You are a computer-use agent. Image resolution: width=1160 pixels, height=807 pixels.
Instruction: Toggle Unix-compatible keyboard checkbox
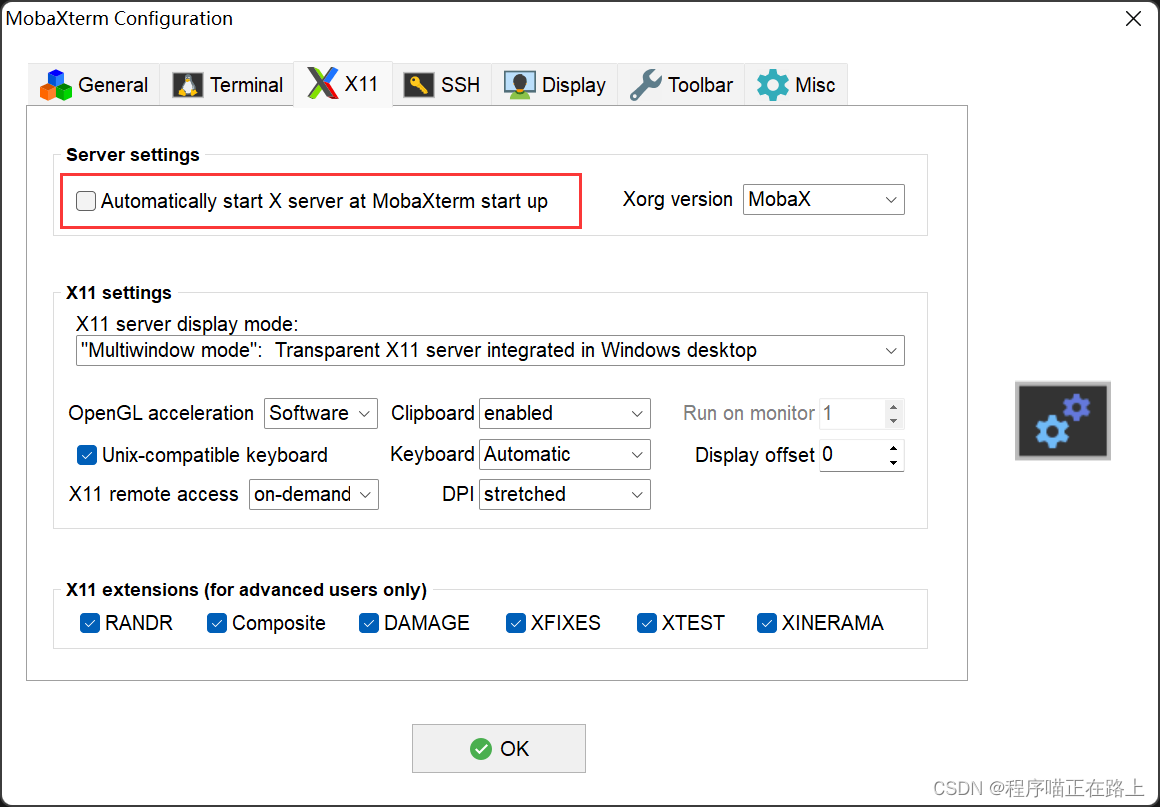click(x=87, y=455)
